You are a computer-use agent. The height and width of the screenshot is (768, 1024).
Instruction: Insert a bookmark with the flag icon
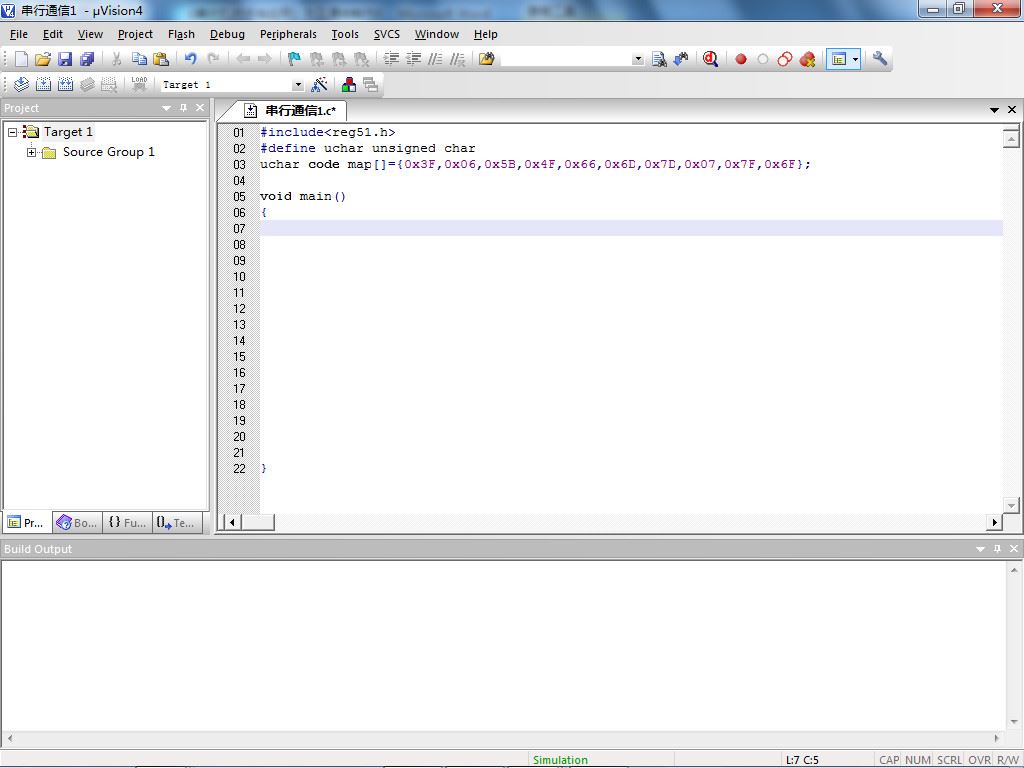[x=295, y=59]
